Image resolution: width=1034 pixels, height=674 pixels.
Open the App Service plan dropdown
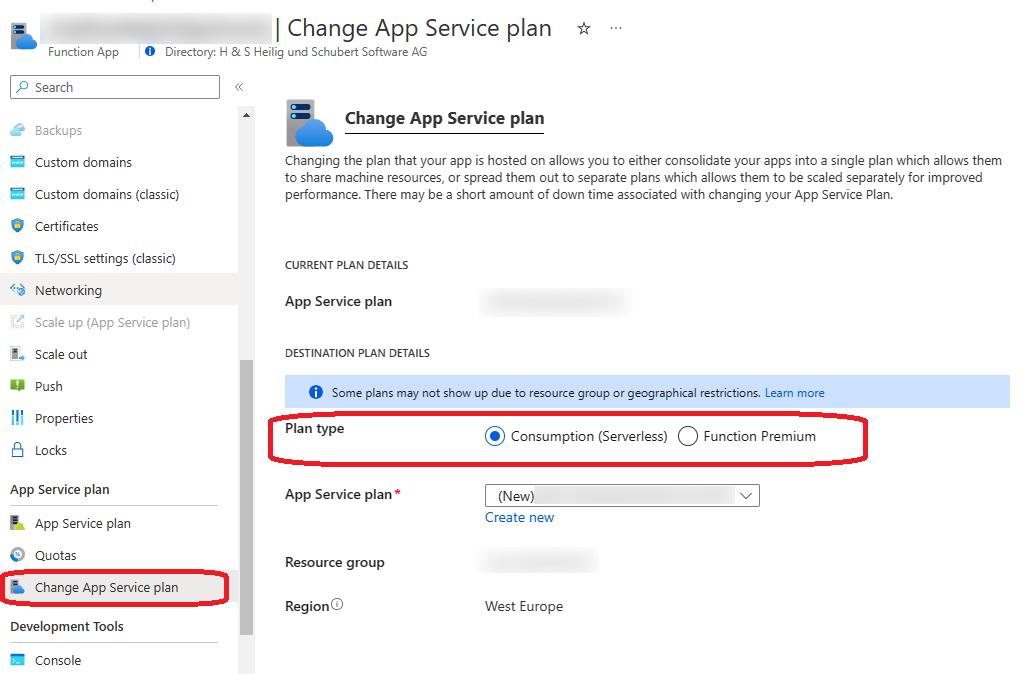point(622,495)
